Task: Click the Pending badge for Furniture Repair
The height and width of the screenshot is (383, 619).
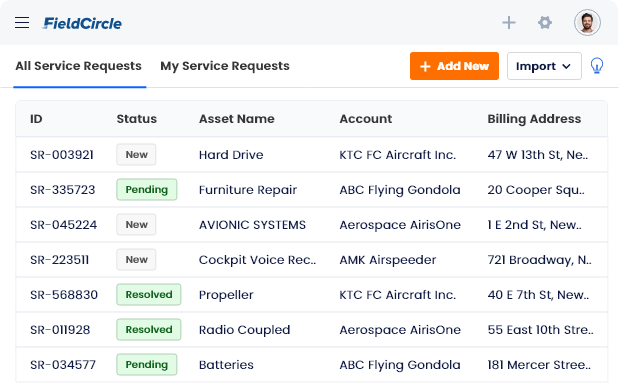Action: pyautogui.click(x=146, y=190)
